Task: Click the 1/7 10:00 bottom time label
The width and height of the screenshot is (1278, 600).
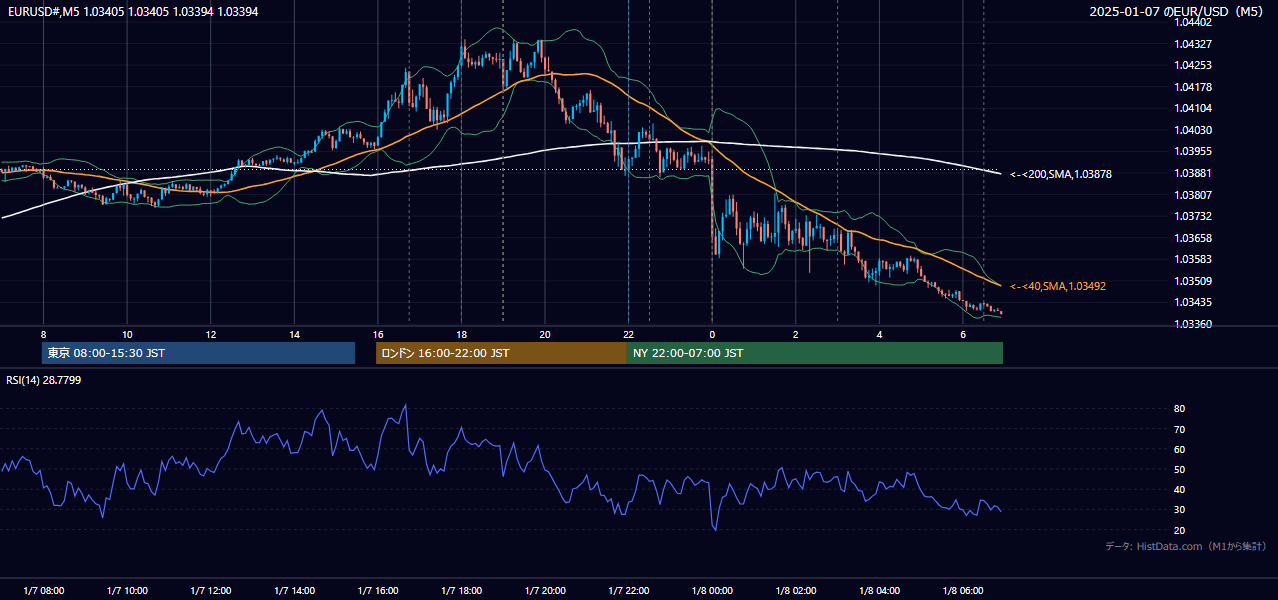Action: 127,591
